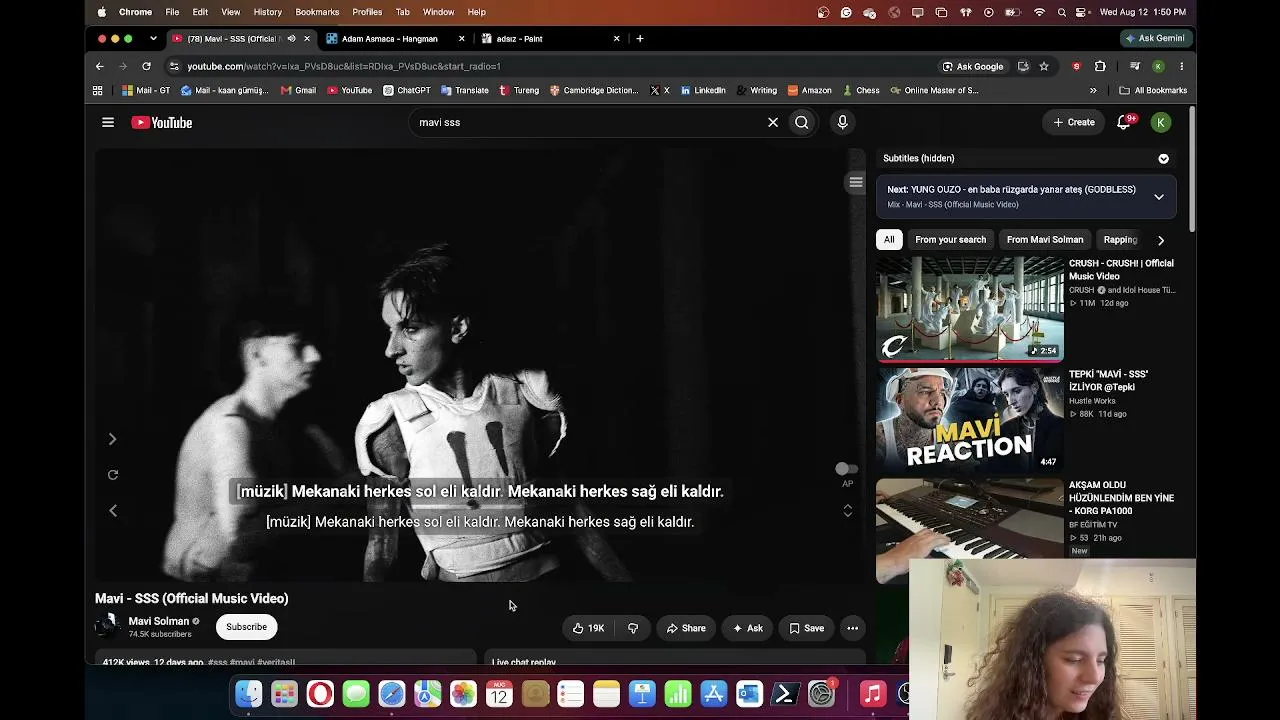Click Ask Google in the address bar
The image size is (1280, 720).
(972, 66)
